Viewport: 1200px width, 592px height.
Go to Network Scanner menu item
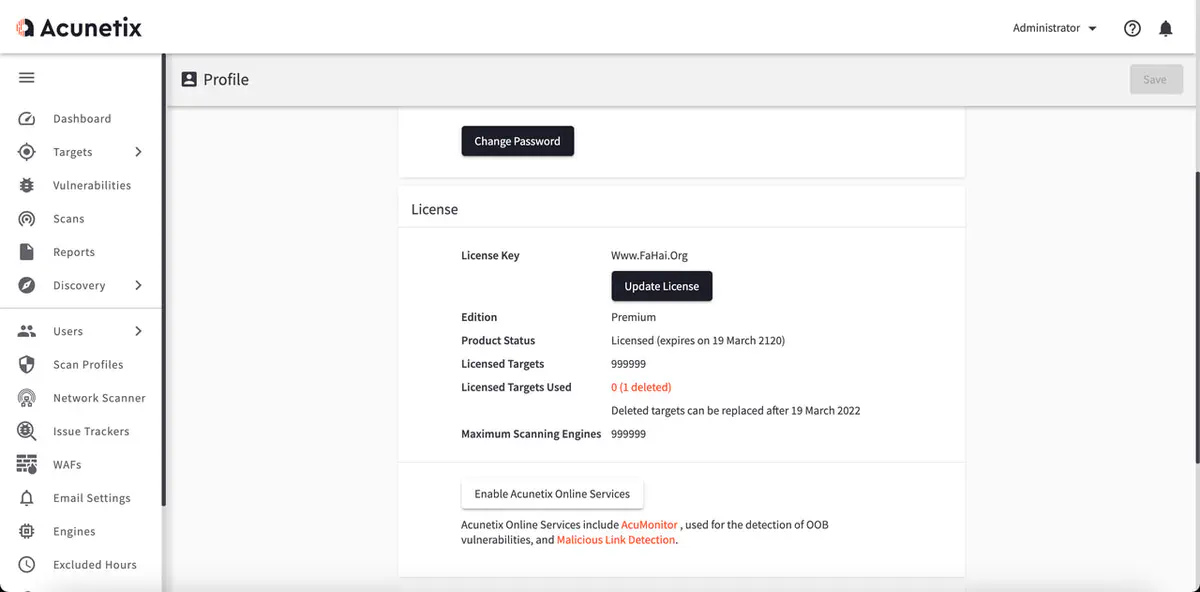tap(99, 398)
